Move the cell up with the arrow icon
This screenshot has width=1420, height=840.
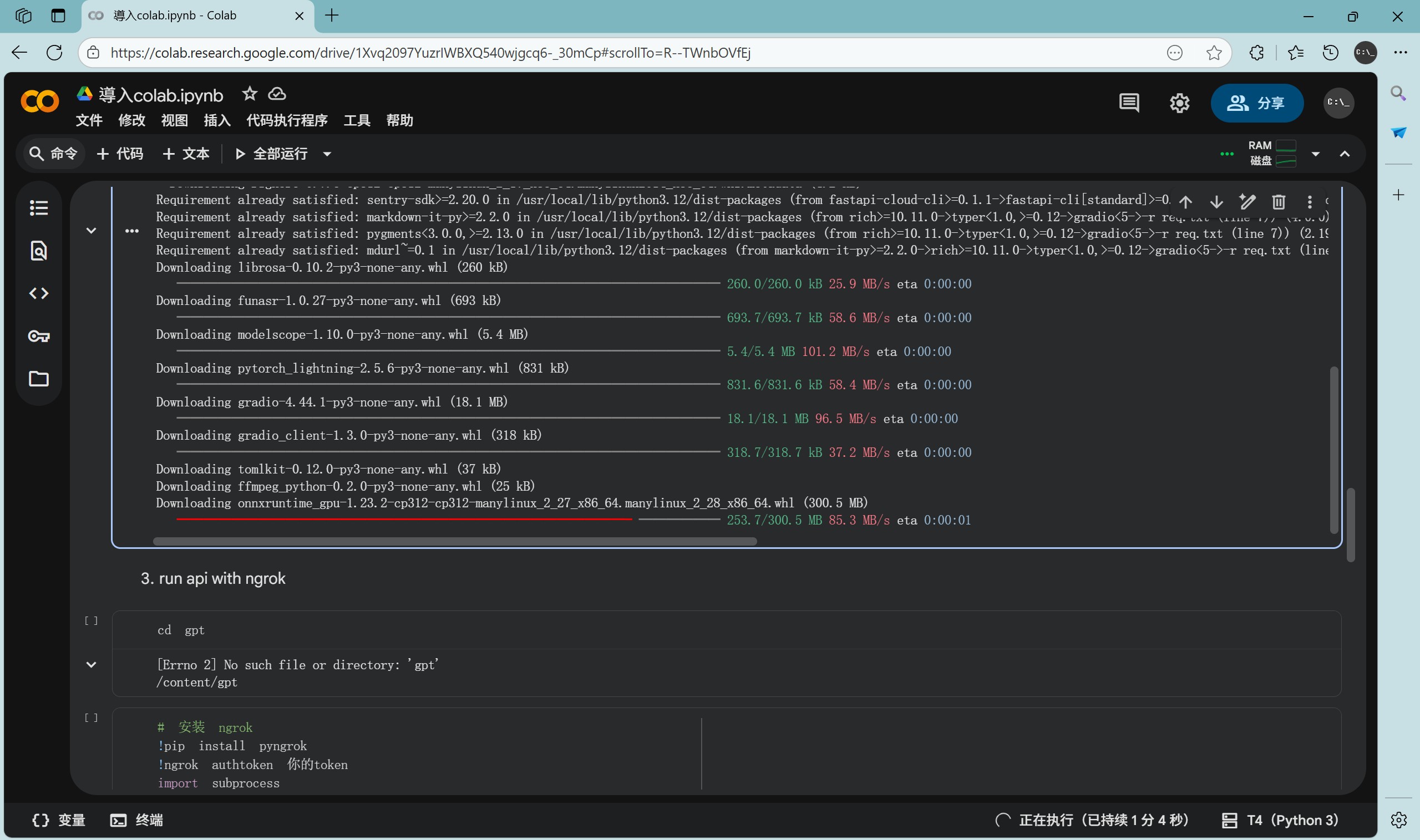1185,202
